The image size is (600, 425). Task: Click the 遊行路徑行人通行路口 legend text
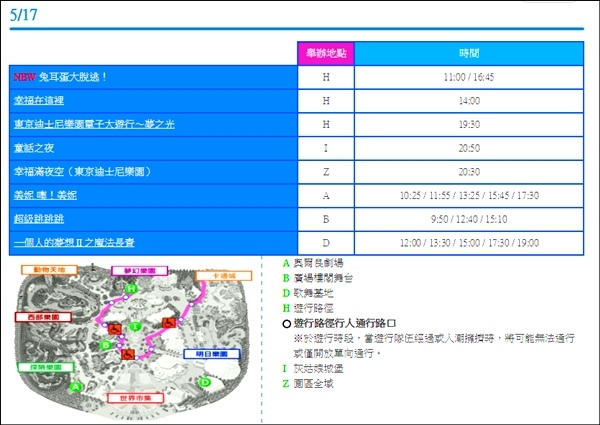[345, 324]
